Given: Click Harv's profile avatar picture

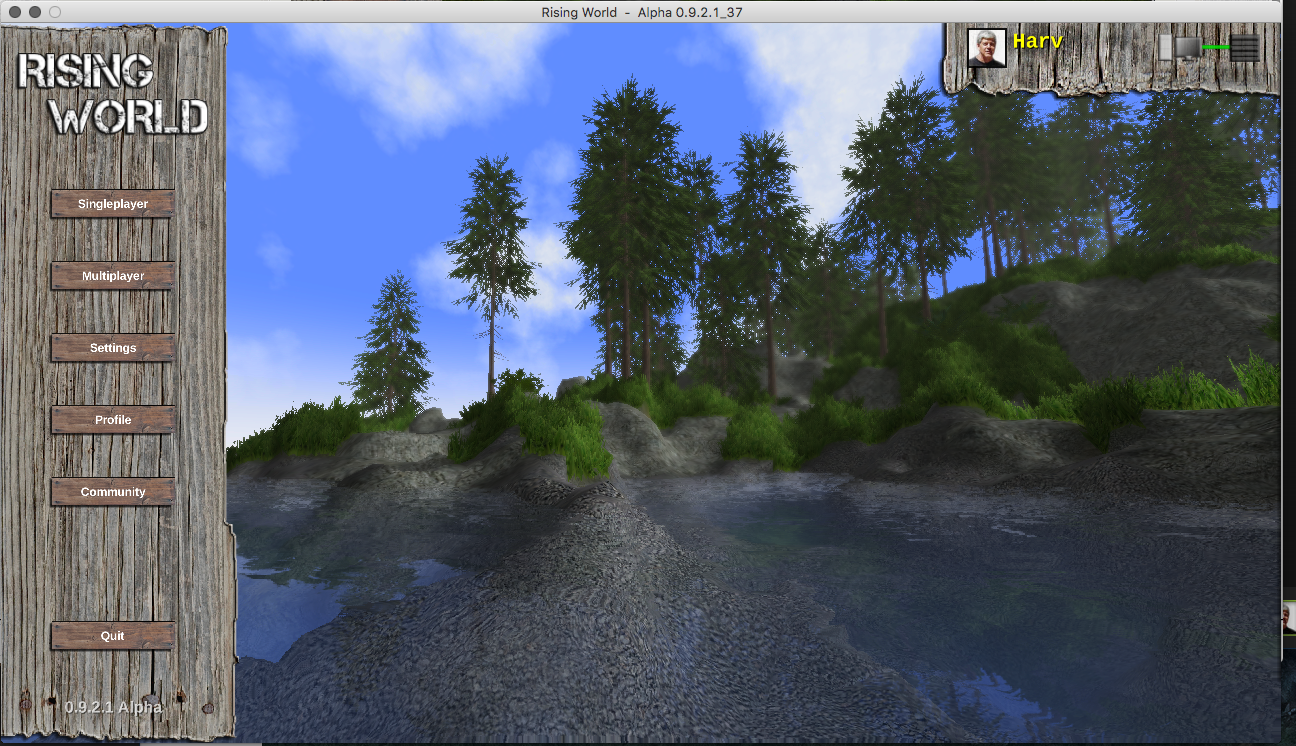Looking at the screenshot, I should (987, 48).
